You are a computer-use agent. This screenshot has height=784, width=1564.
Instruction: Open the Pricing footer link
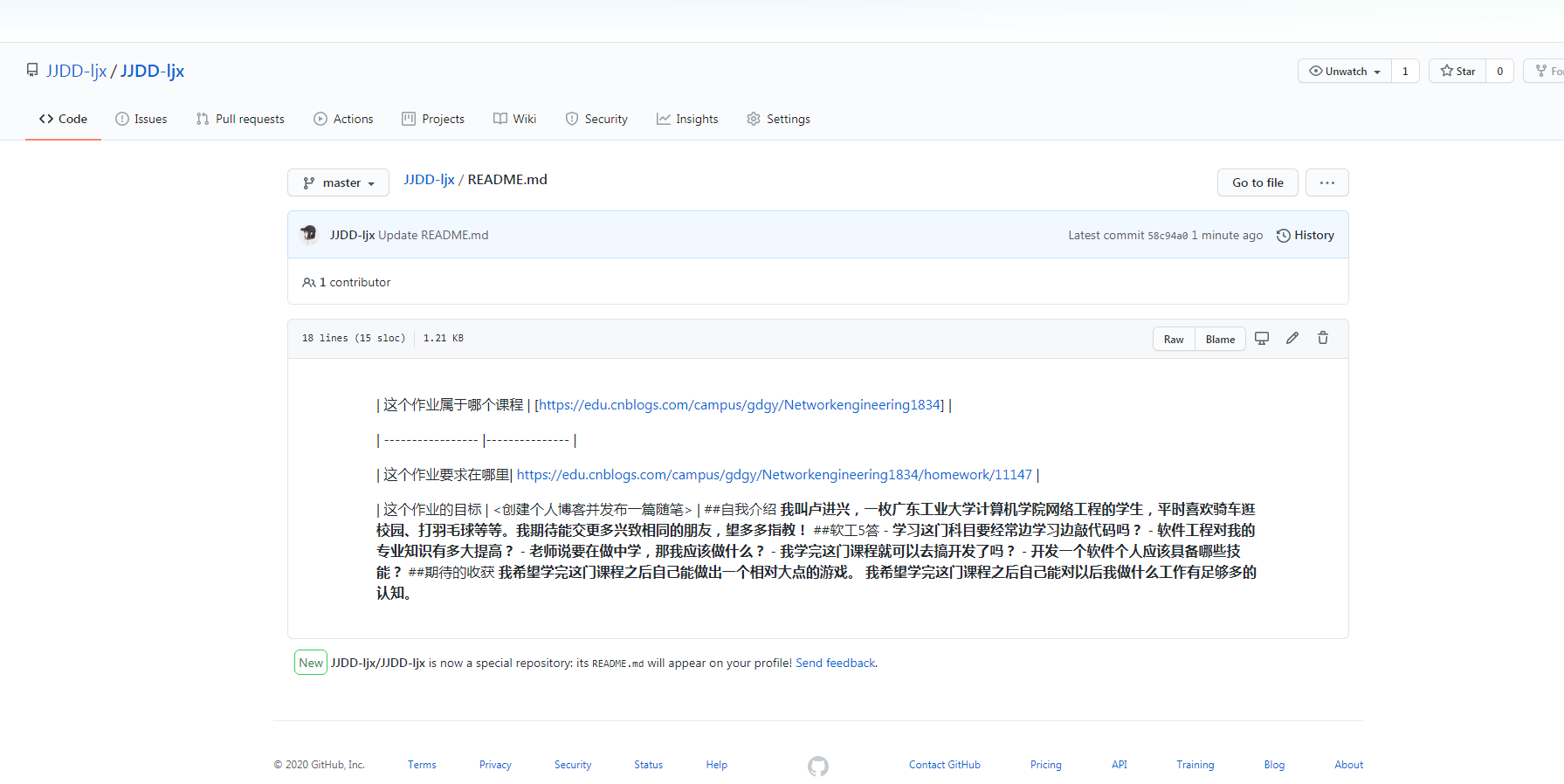click(1045, 764)
